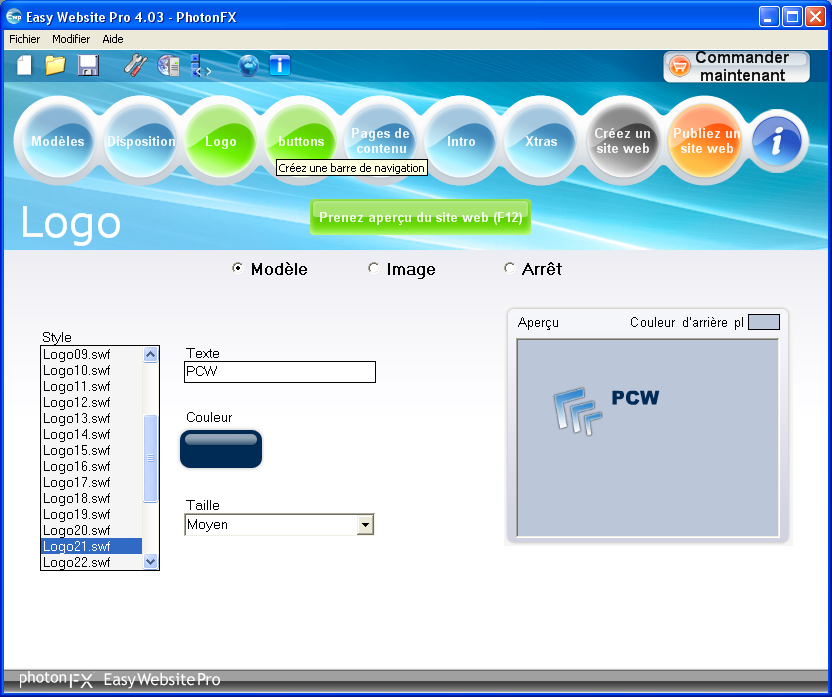Click Prenez aperçu du site web button
Screen dimensions: 832x697
pyautogui.click(x=420, y=217)
